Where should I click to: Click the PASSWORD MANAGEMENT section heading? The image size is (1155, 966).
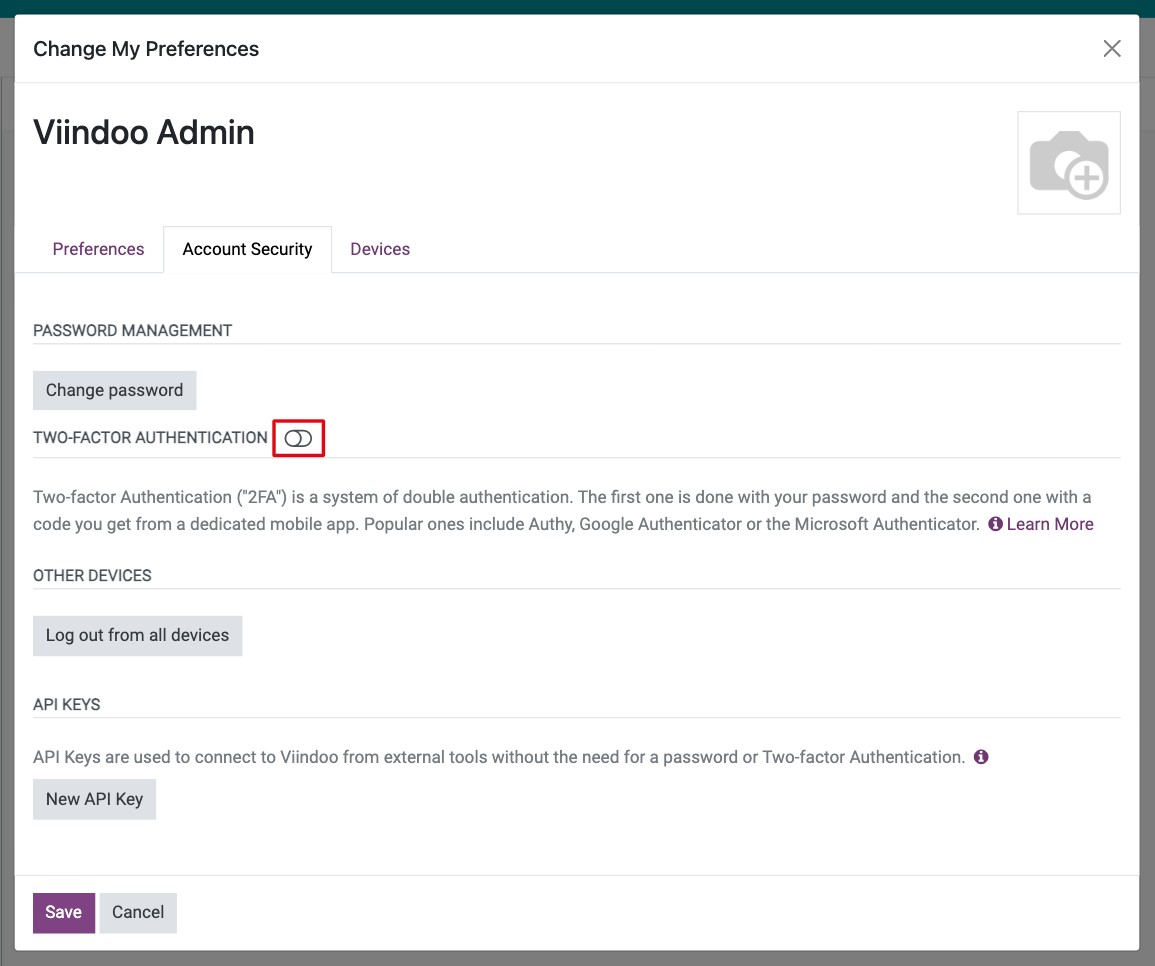click(x=133, y=331)
